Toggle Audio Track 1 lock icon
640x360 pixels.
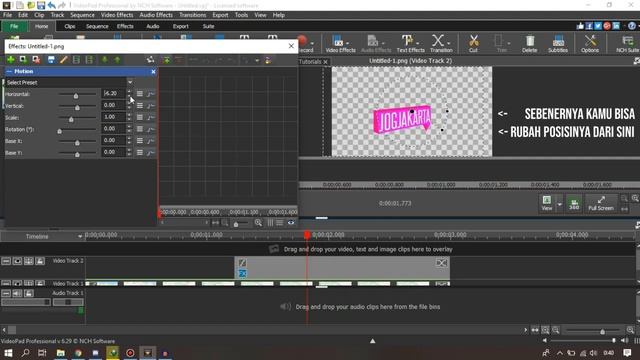click(x=29, y=293)
